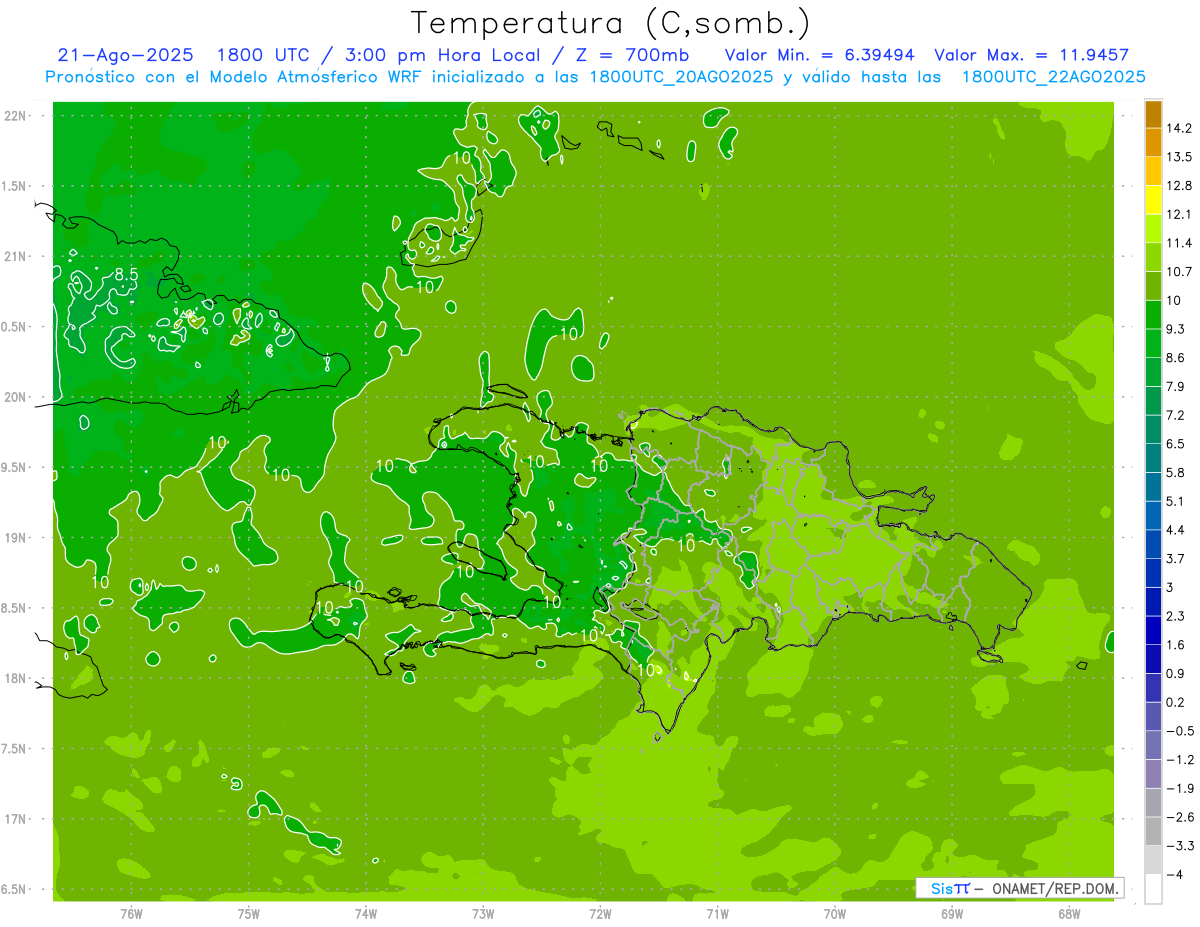Click the '18N' latitude axis label
The image size is (1200, 927).
point(15,678)
